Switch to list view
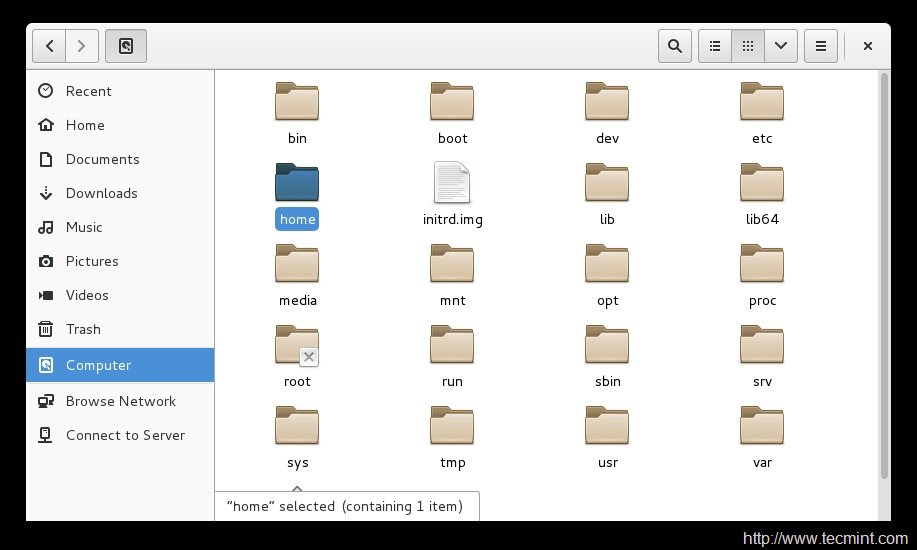The height and width of the screenshot is (550, 917). coord(714,46)
